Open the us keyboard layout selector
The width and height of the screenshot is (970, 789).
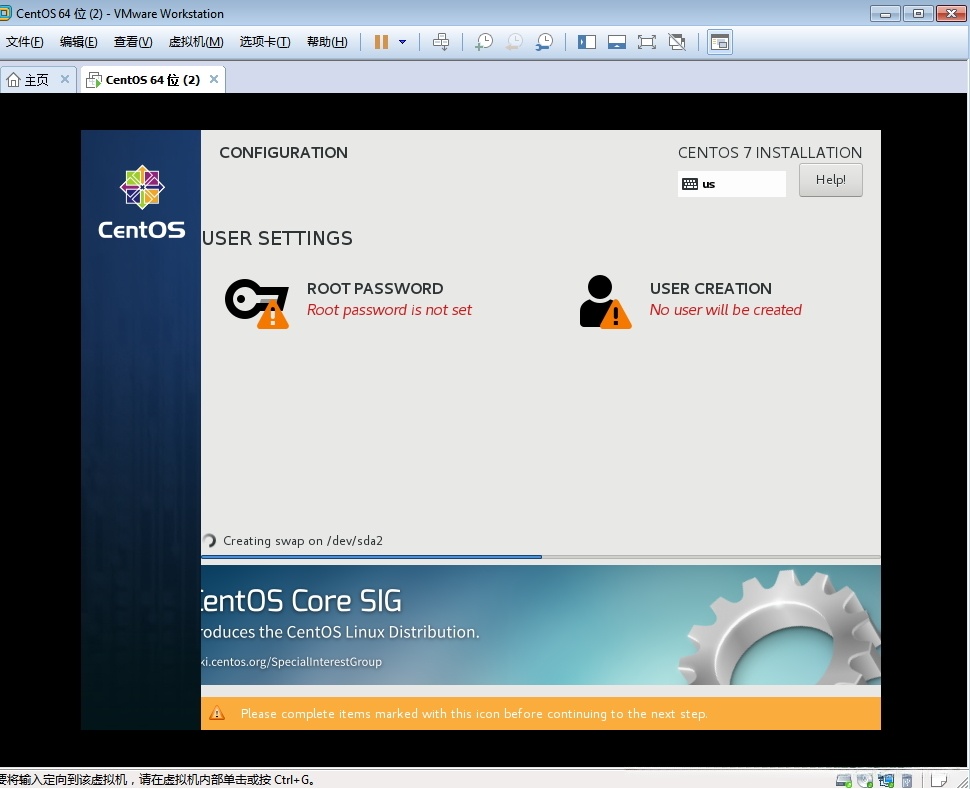(x=731, y=184)
